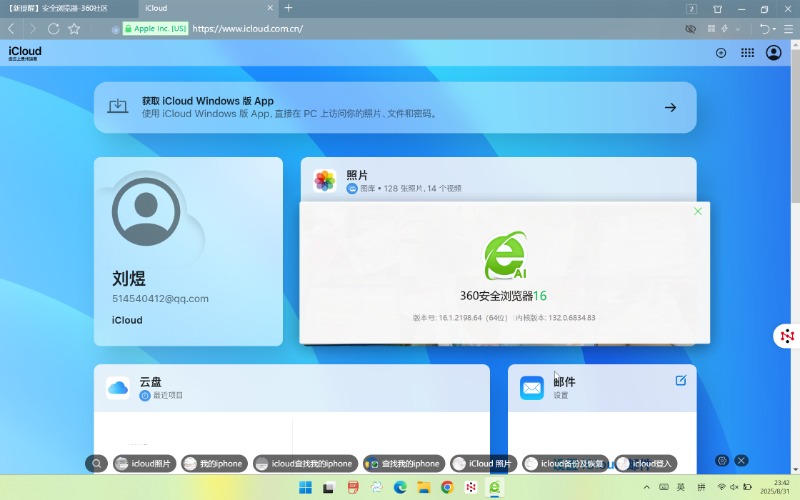Screen dimensions: 800x500
Task: Click the arrow on Get iCloud Windows App banner
Action: (x=671, y=108)
